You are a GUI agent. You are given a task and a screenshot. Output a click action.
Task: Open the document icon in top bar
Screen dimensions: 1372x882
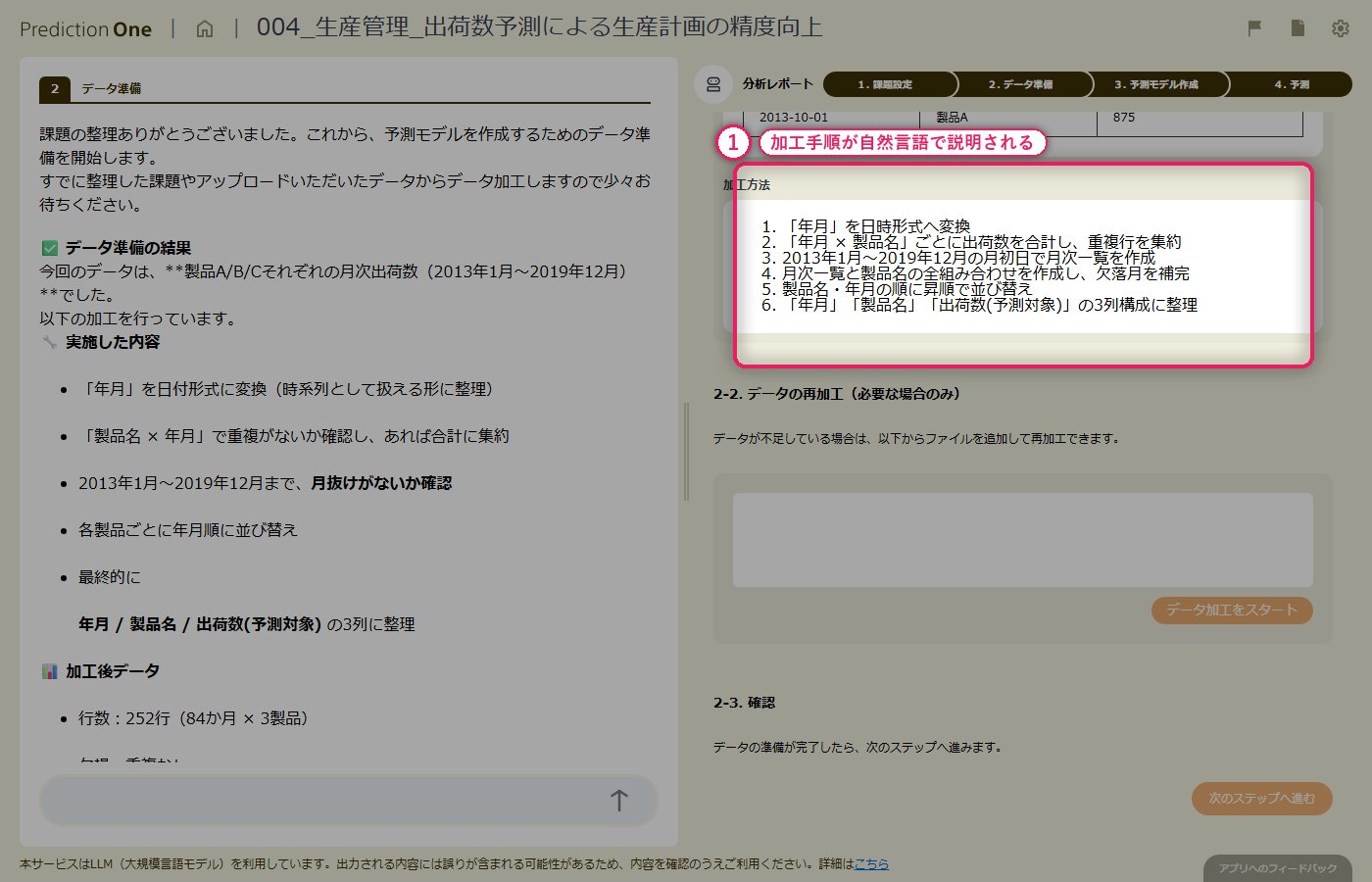[1298, 28]
